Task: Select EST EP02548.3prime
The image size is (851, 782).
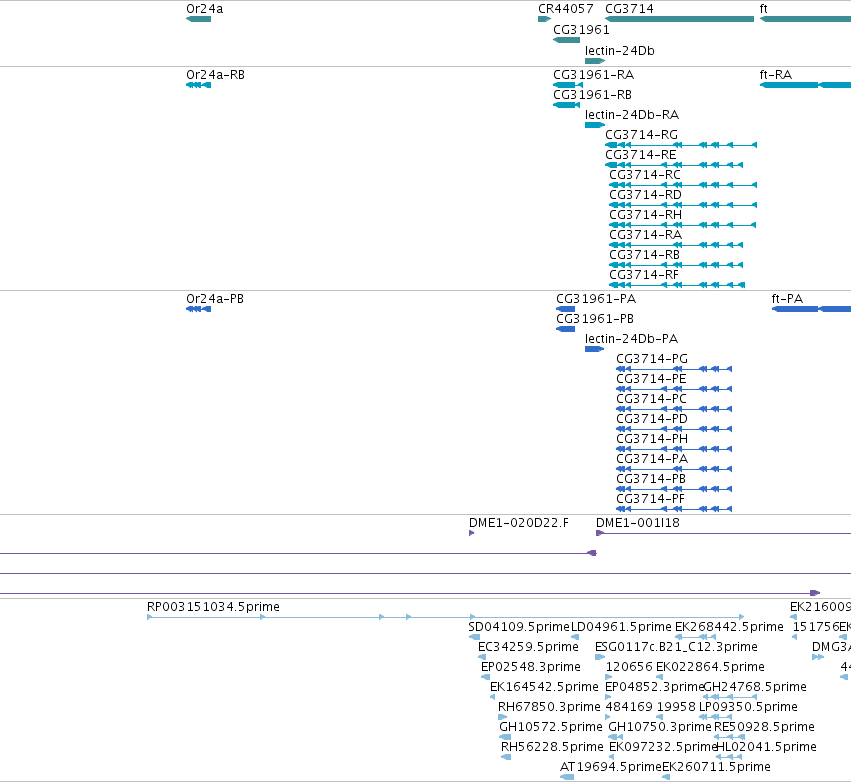Action: click(x=486, y=677)
